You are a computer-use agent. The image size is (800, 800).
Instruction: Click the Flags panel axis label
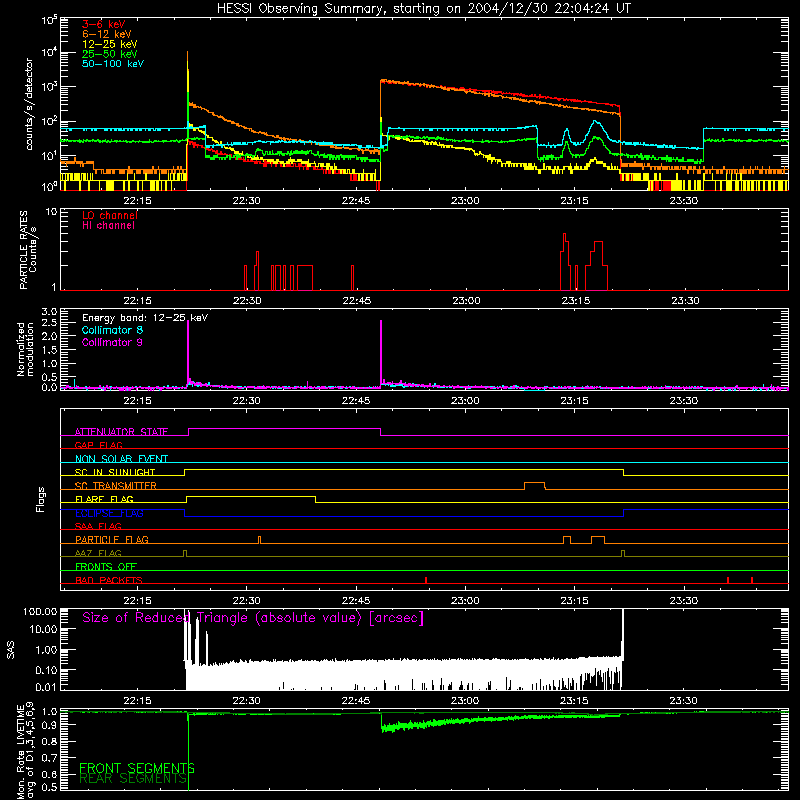tap(41, 500)
